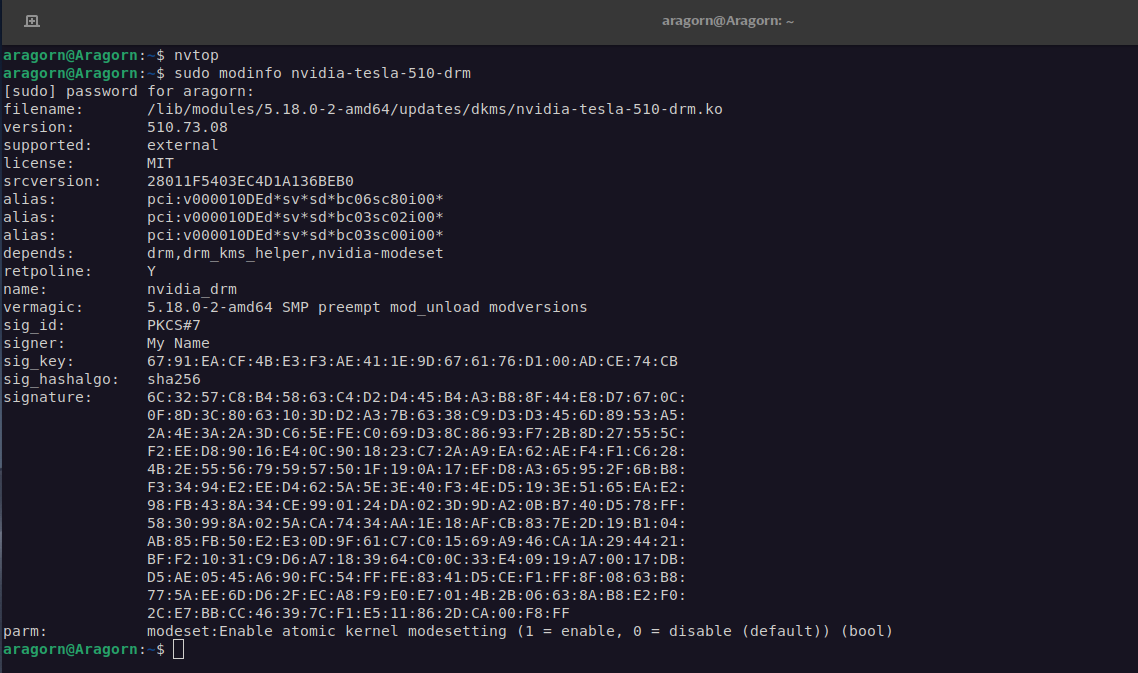Click the version number 510.73.08
Image resolution: width=1138 pixels, height=673 pixels.
coord(187,127)
